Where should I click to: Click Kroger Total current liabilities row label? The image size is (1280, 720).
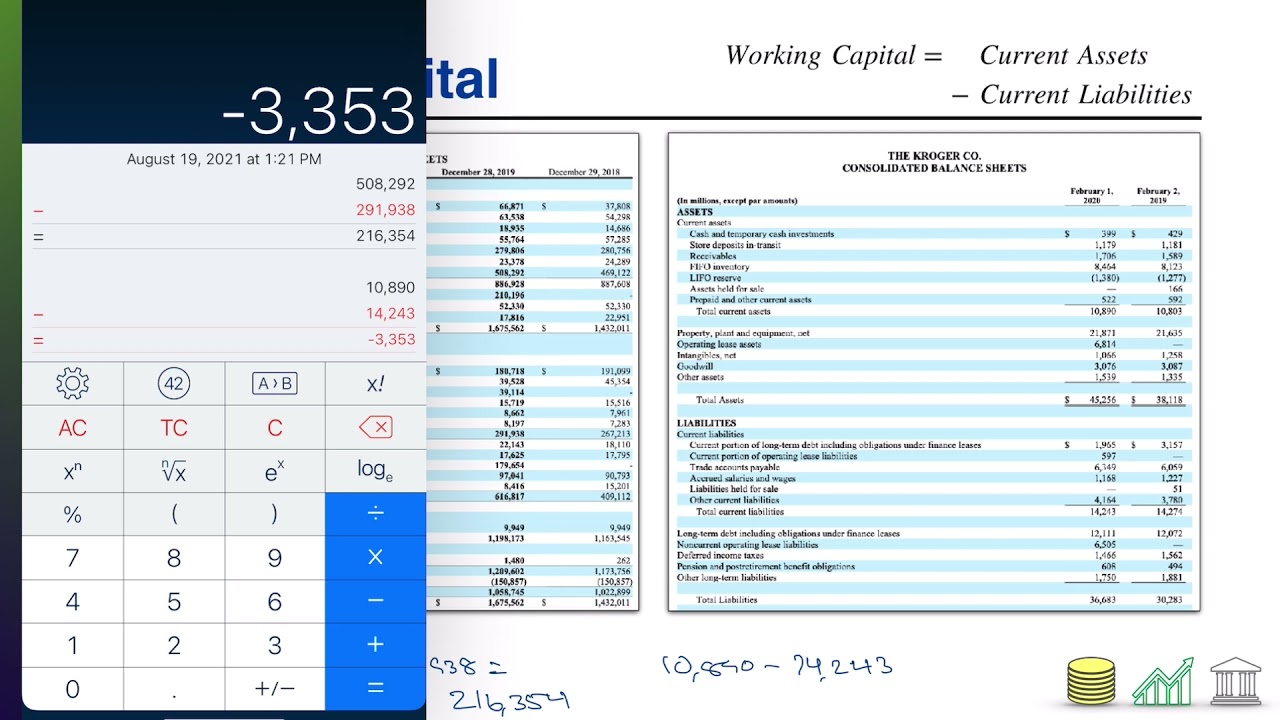740,511
